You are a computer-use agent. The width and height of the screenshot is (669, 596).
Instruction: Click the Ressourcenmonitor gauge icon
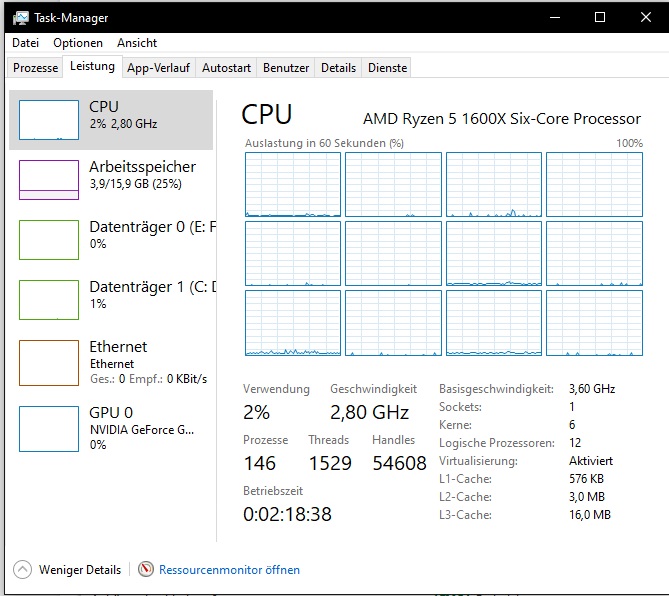pos(146,570)
